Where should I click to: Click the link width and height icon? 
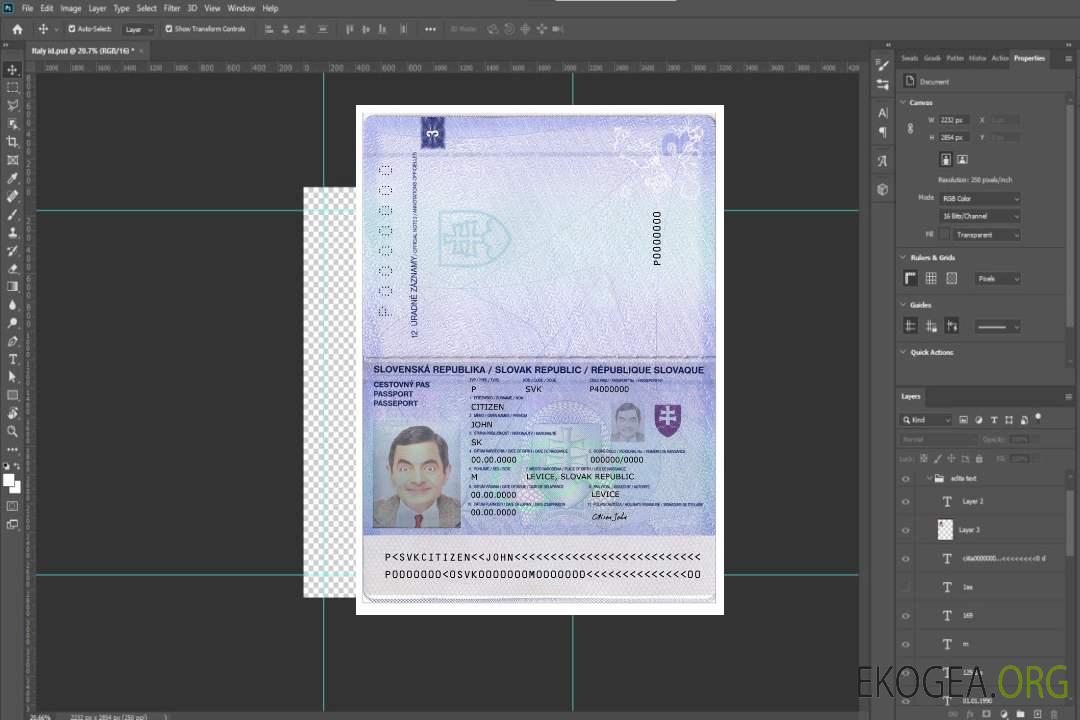tap(911, 129)
